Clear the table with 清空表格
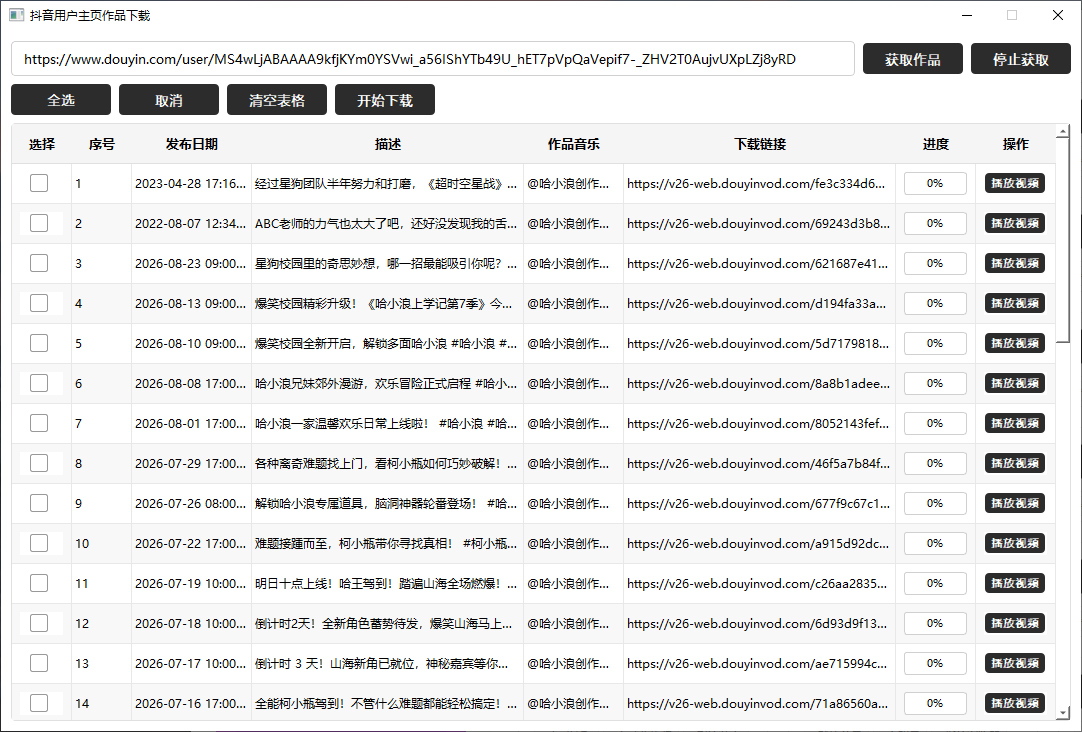1082x732 pixels. pyautogui.click(x=277, y=100)
